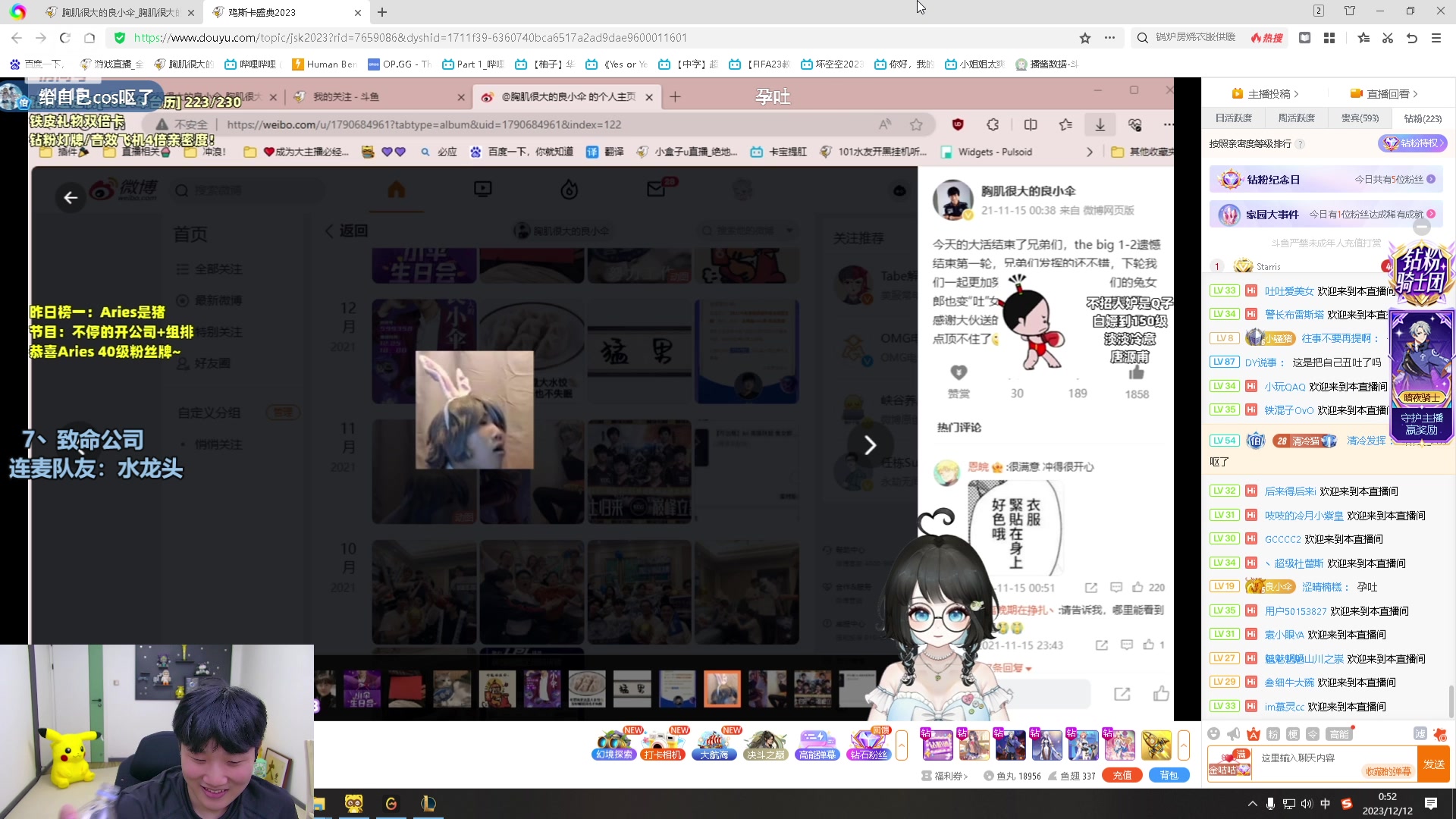
Task: Click the 令 command icon
Action: [1313, 733]
